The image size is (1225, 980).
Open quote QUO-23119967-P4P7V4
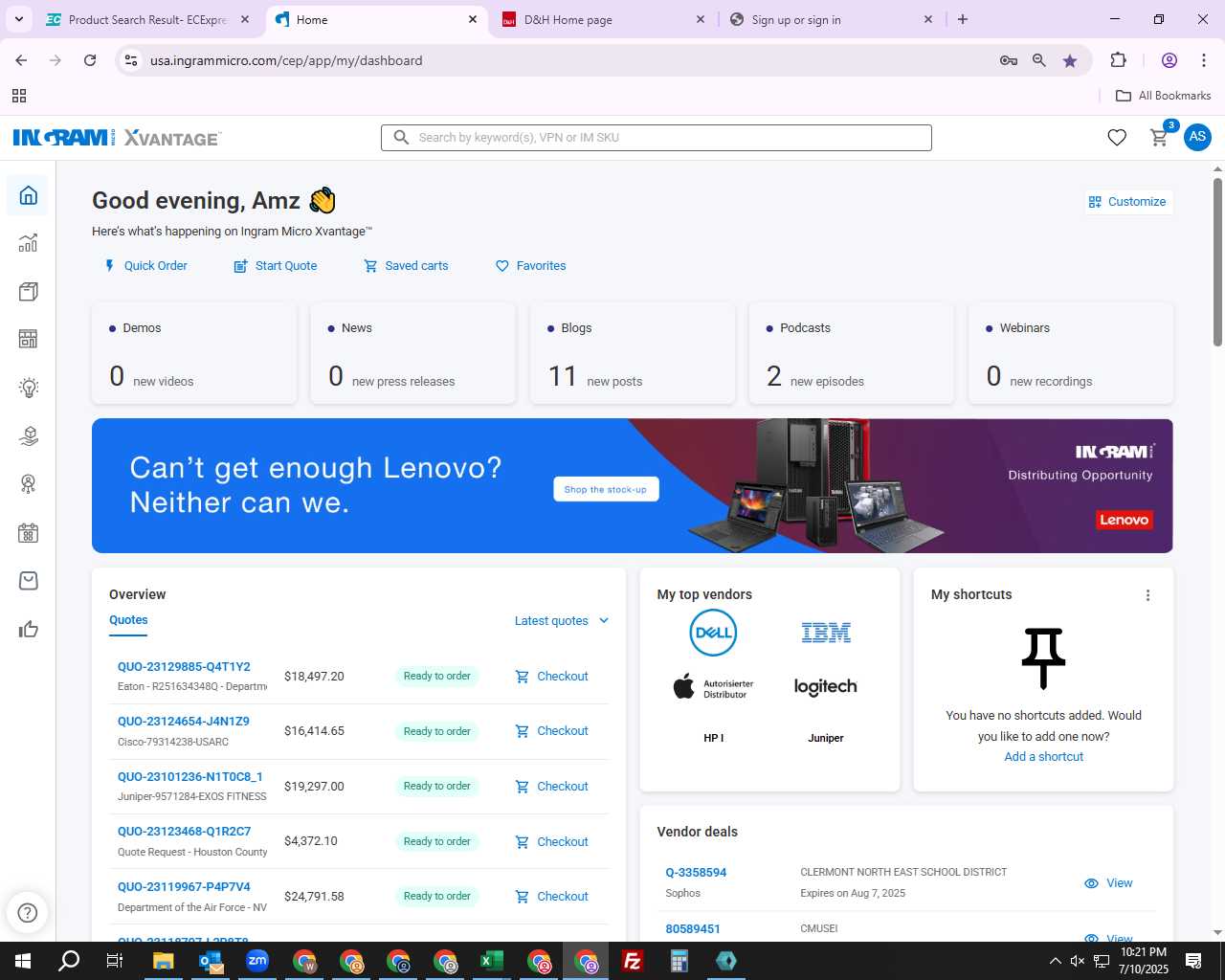[184, 887]
